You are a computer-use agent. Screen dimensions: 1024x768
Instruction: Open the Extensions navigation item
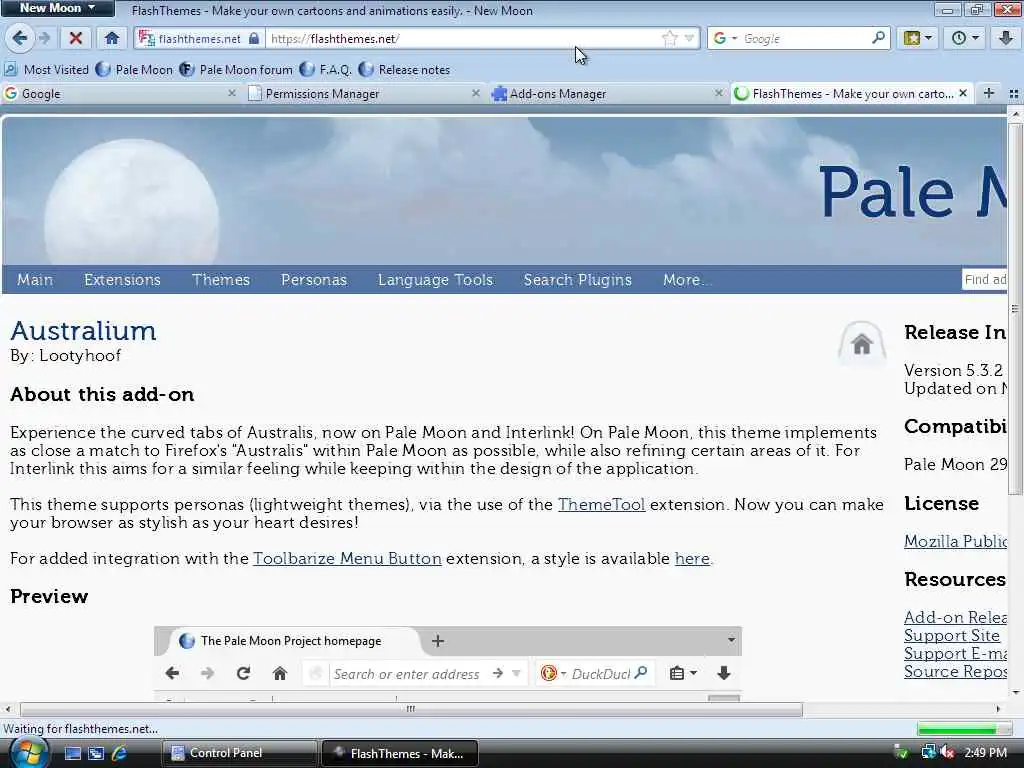point(122,280)
